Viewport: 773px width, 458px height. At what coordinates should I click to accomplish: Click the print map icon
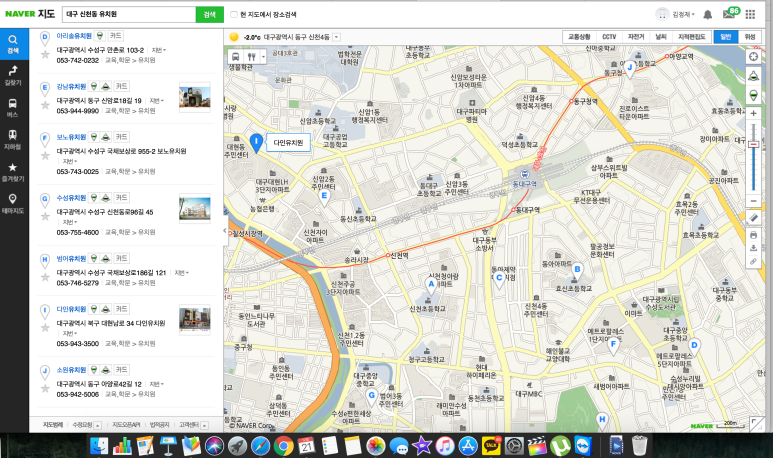pyautogui.click(x=753, y=235)
